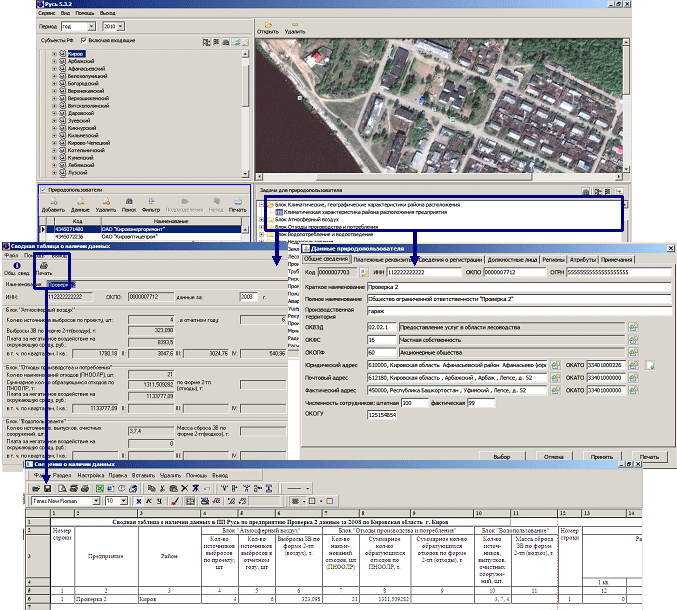Image resolution: width=677 pixels, height=610 pixels.
Task: Expand the Арбажский tree node
Action: pyautogui.click(x=54, y=60)
